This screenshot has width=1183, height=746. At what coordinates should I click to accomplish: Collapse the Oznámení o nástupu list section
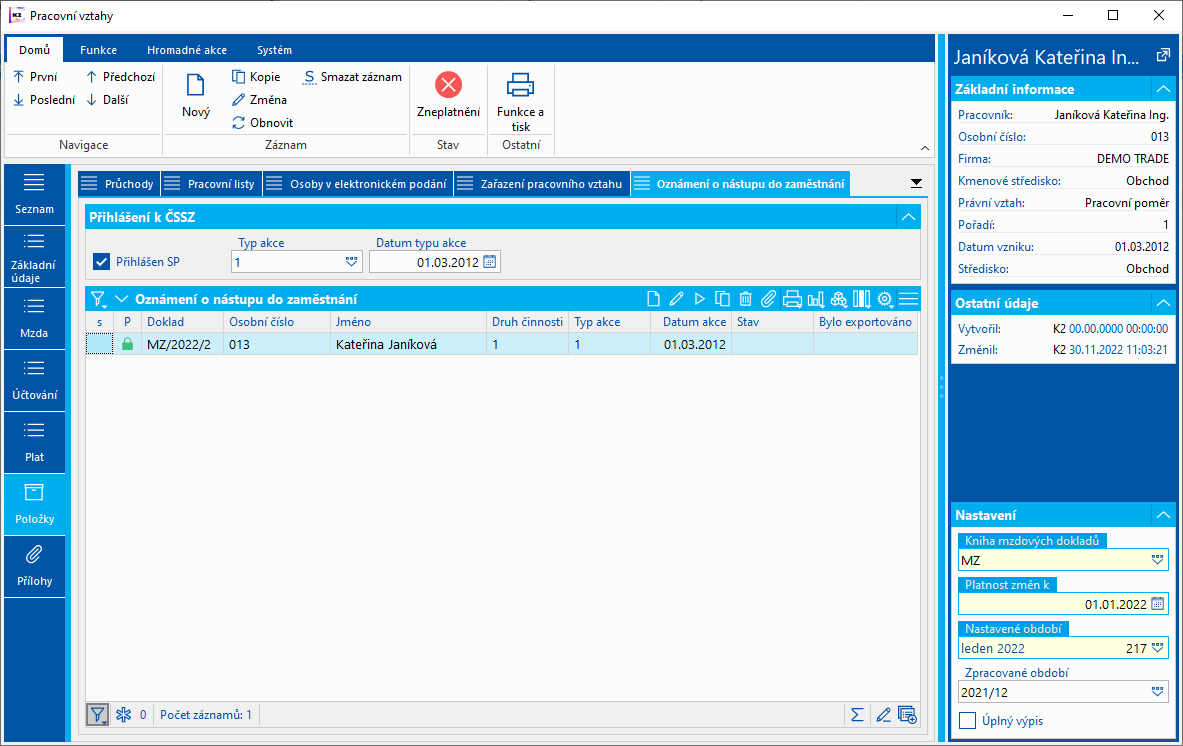(x=121, y=299)
